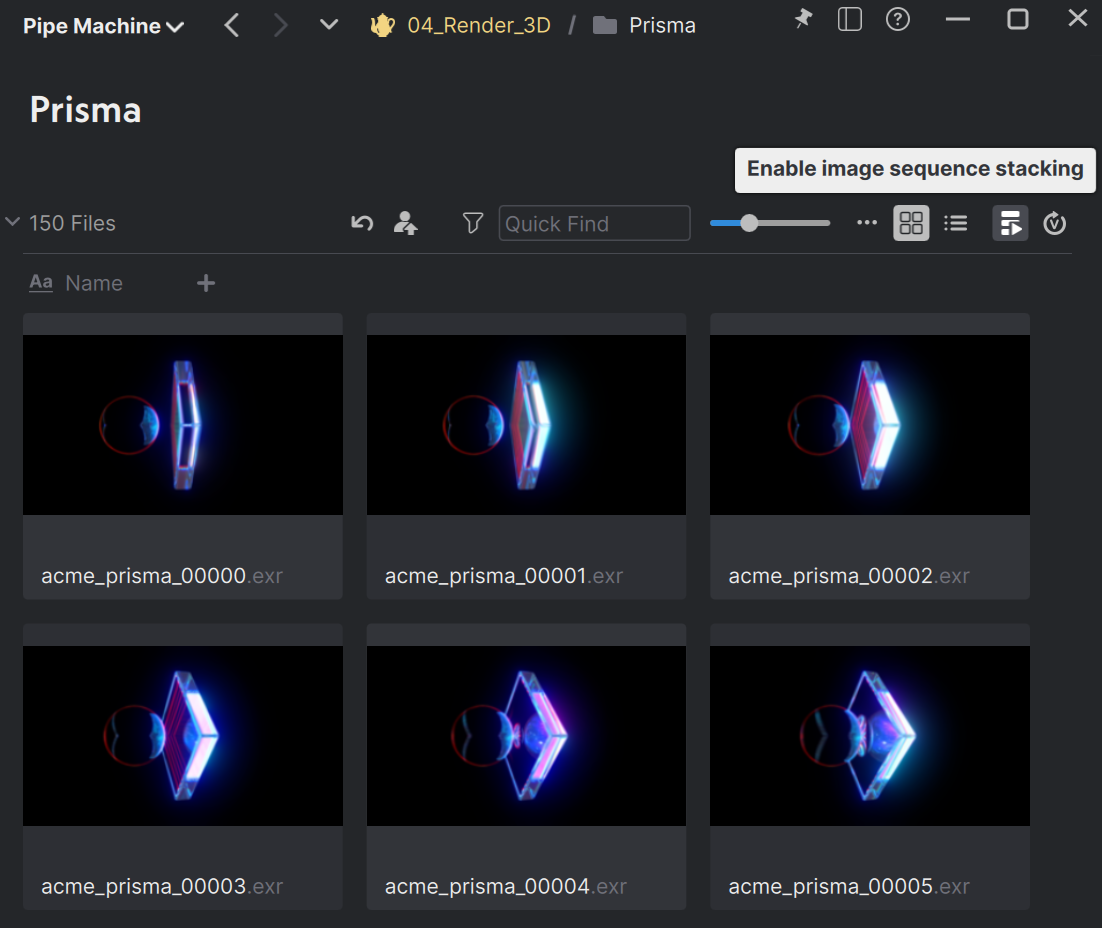1102x928 pixels.
Task: Switch to grid thumbnail view
Action: [911, 223]
